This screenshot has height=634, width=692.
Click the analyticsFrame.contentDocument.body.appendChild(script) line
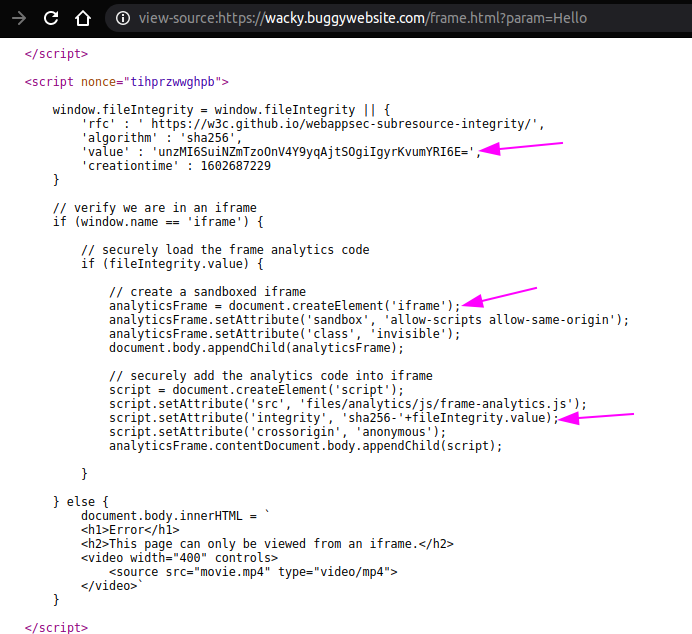click(305, 446)
